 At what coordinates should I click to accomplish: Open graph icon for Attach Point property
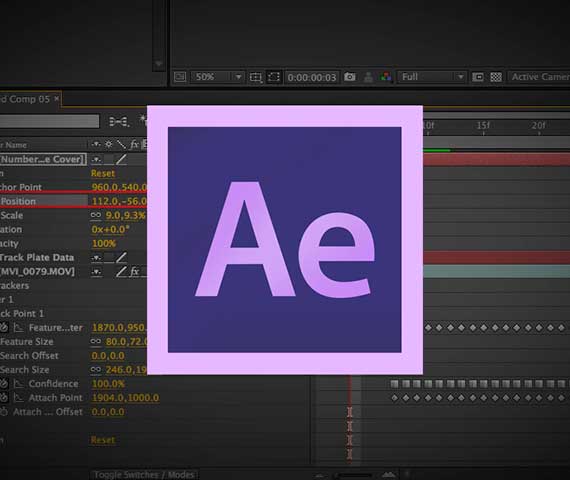click(18, 398)
